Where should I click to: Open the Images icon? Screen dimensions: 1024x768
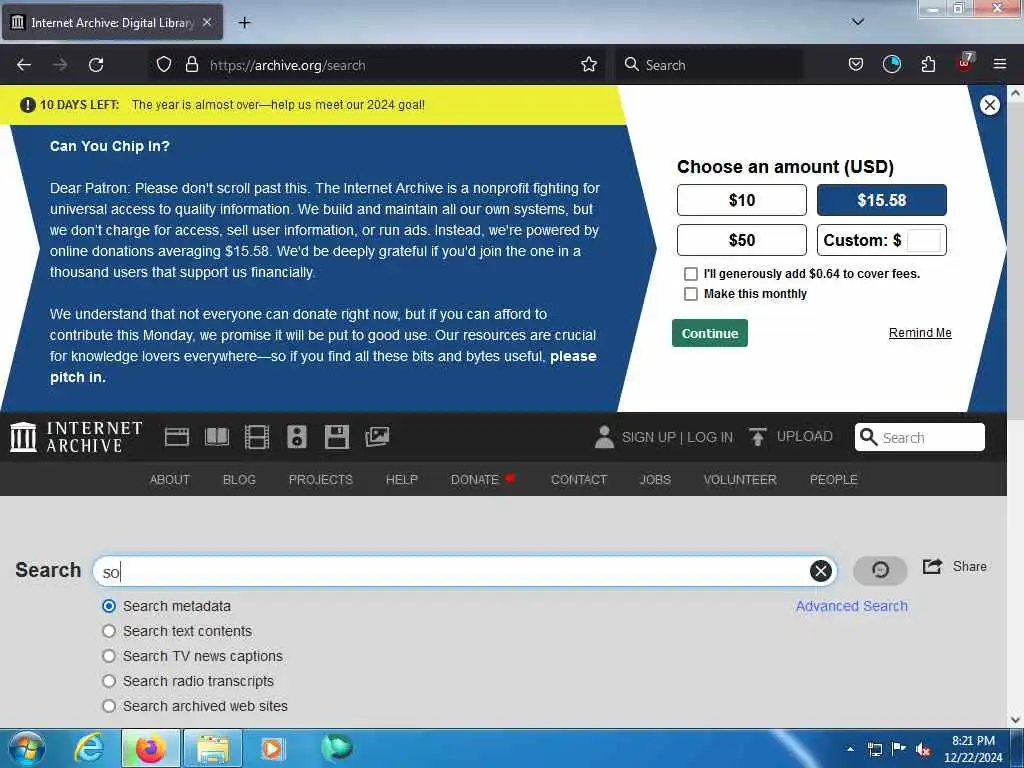point(377,437)
